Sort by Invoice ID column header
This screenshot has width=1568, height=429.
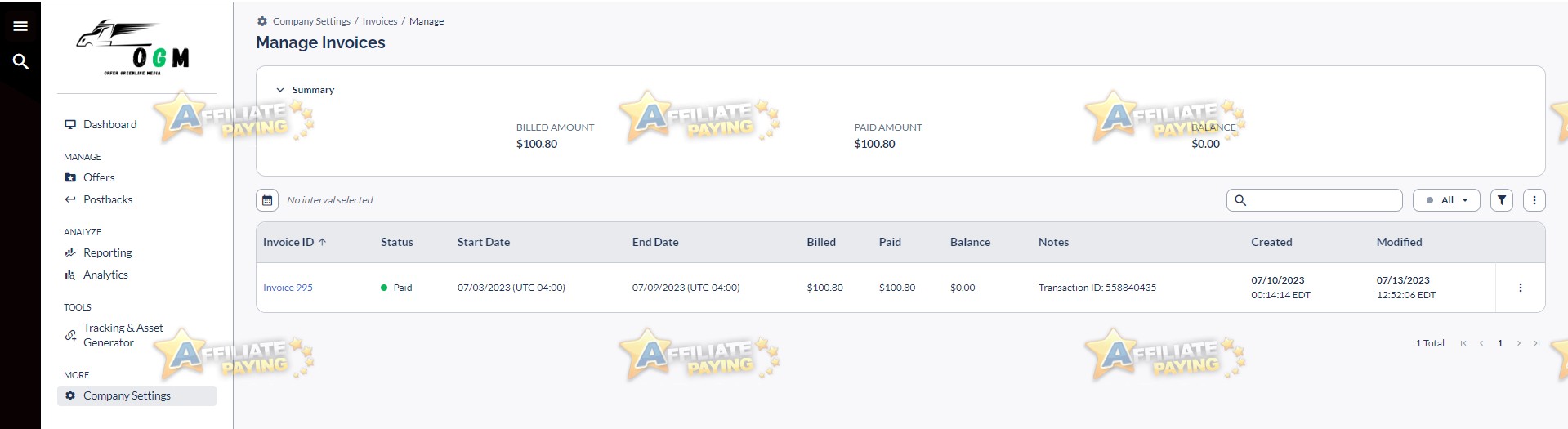294,242
